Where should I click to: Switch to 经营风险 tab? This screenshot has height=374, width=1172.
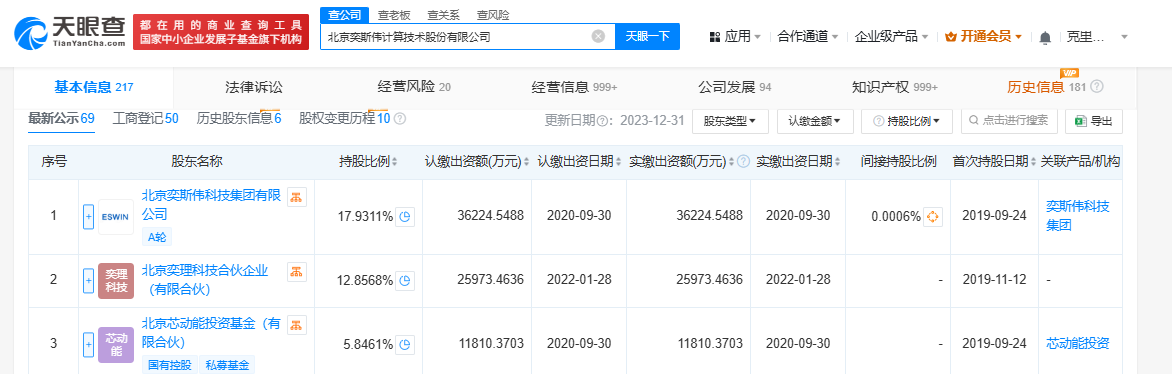coord(414,88)
